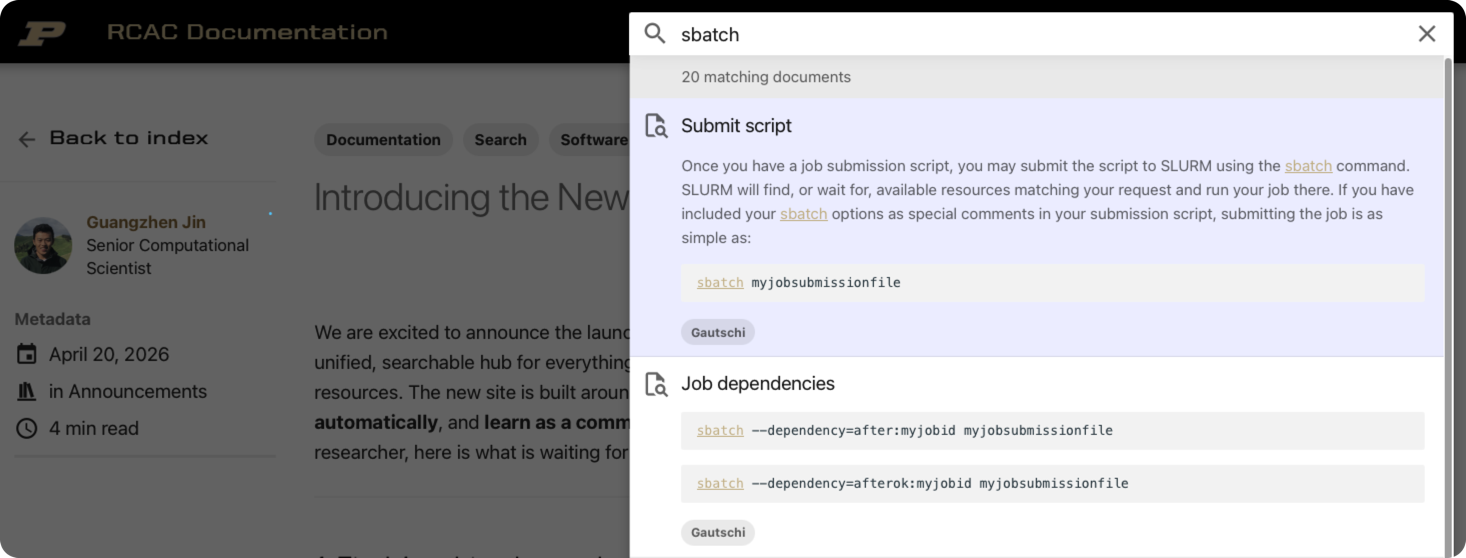Click the books icon next to Announcements

[x=27, y=392]
